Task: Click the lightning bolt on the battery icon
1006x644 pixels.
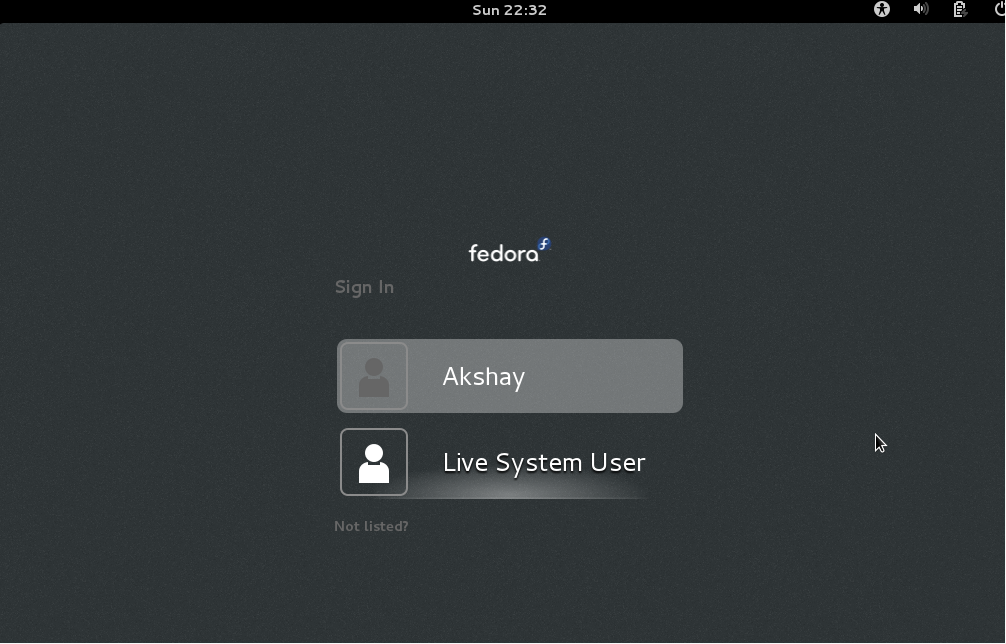Action: (x=964, y=12)
